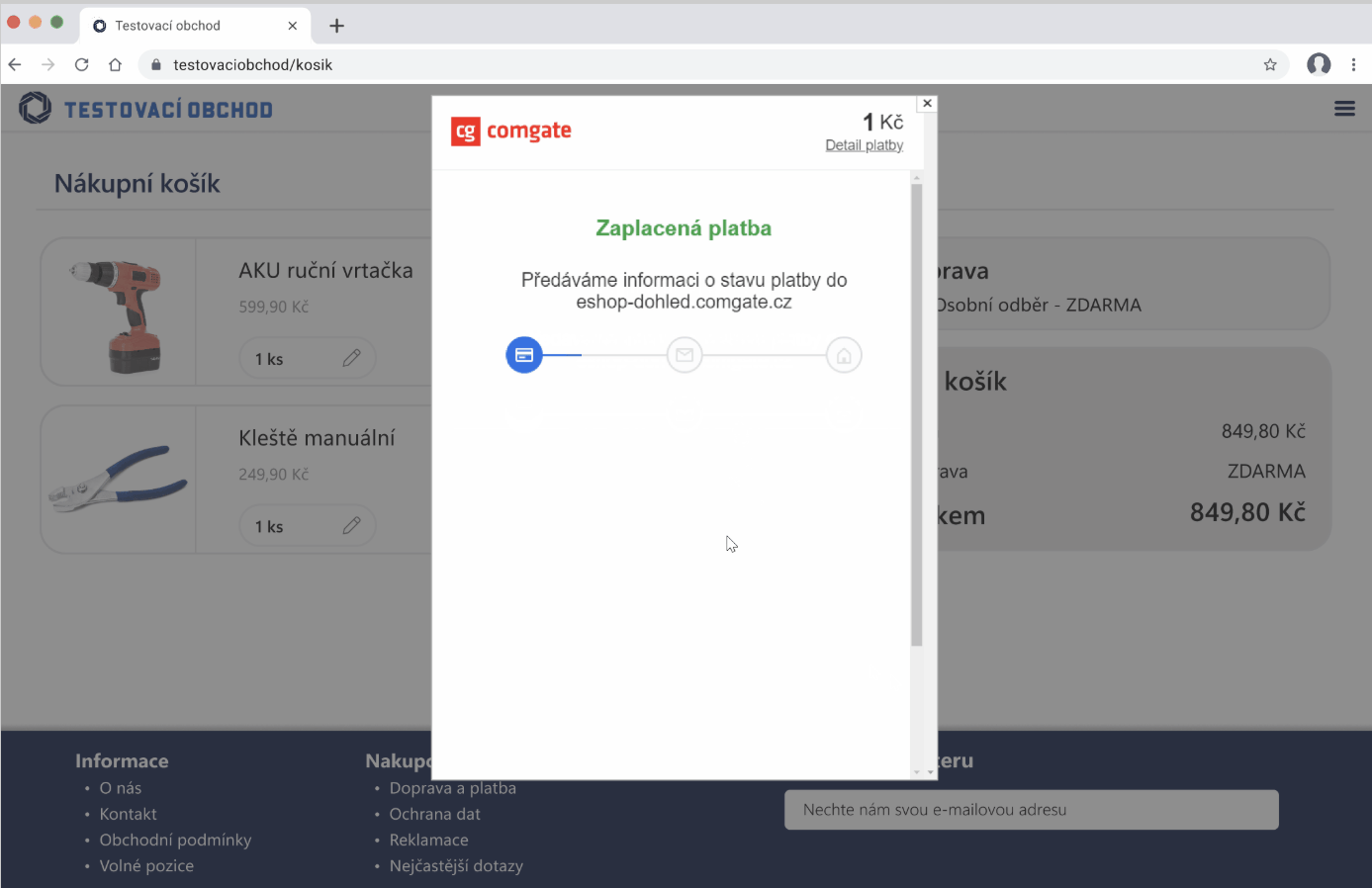Viewport: 1372px width, 888px height.
Task: Click the envelope step icon
Action: click(x=685, y=355)
